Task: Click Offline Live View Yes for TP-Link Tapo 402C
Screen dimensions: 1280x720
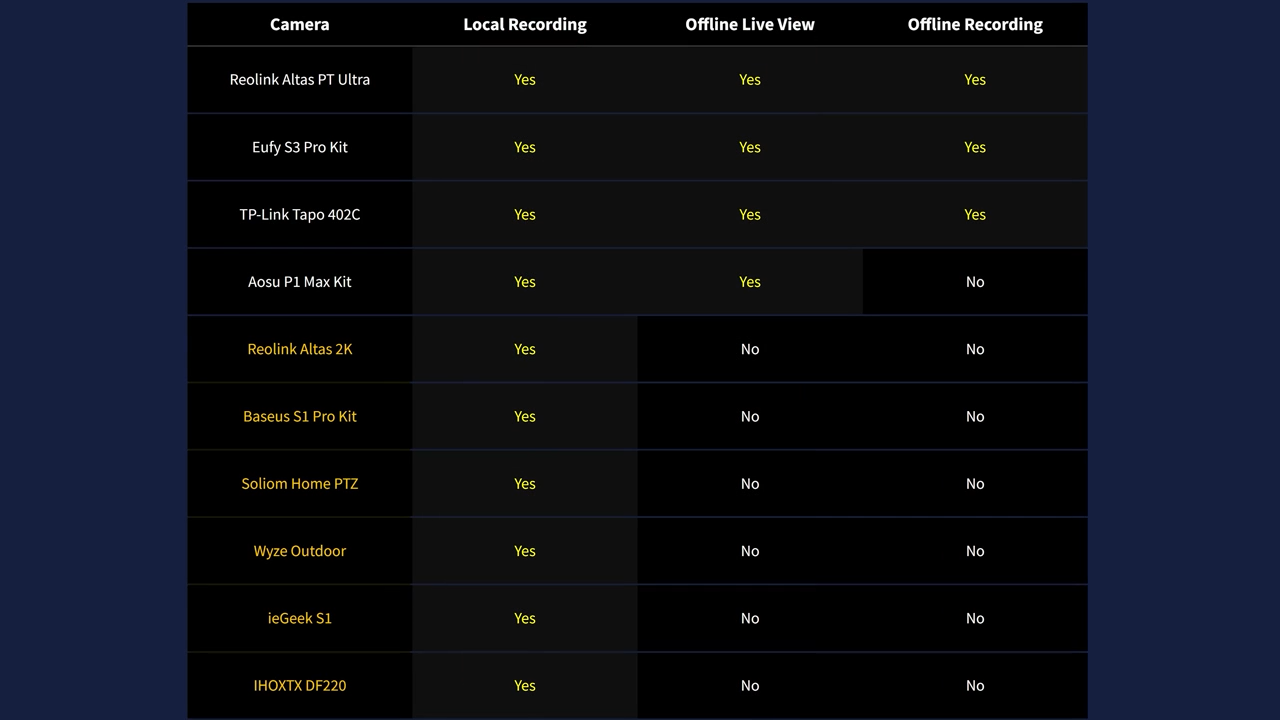Action: [750, 214]
